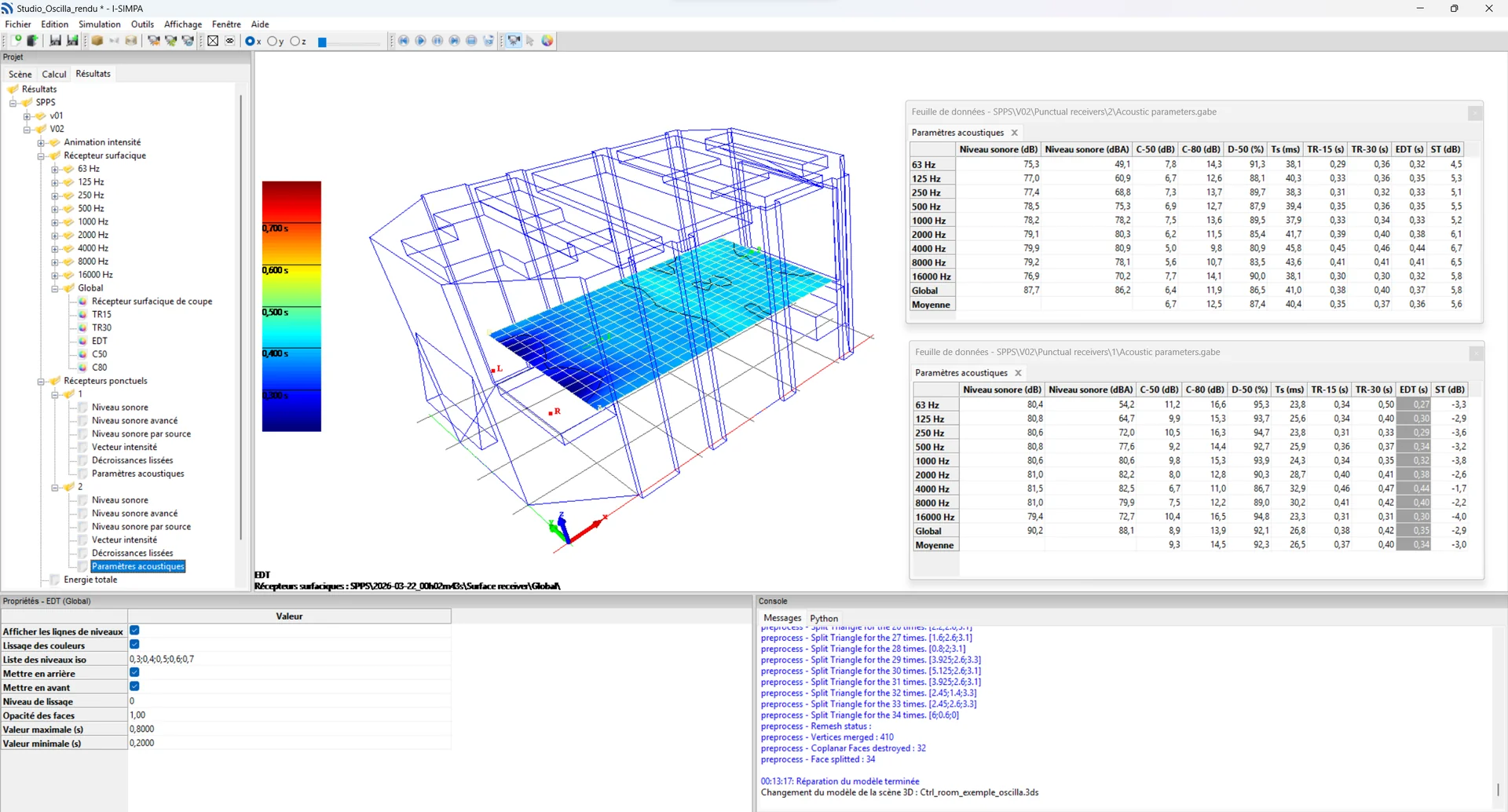
Task: Click the pause animation icon
Action: (437, 41)
